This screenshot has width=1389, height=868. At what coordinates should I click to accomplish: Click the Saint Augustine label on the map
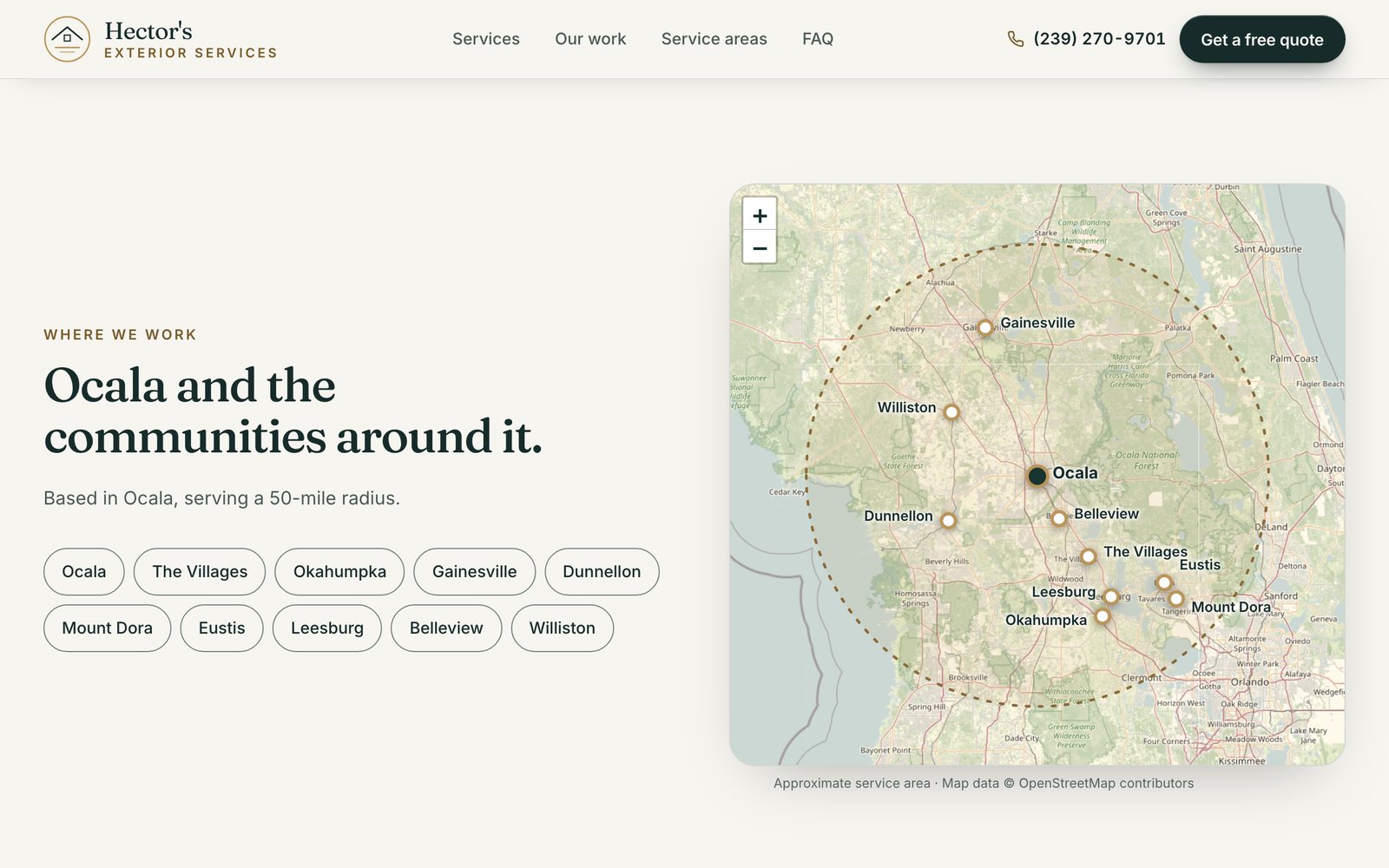coord(1267,249)
